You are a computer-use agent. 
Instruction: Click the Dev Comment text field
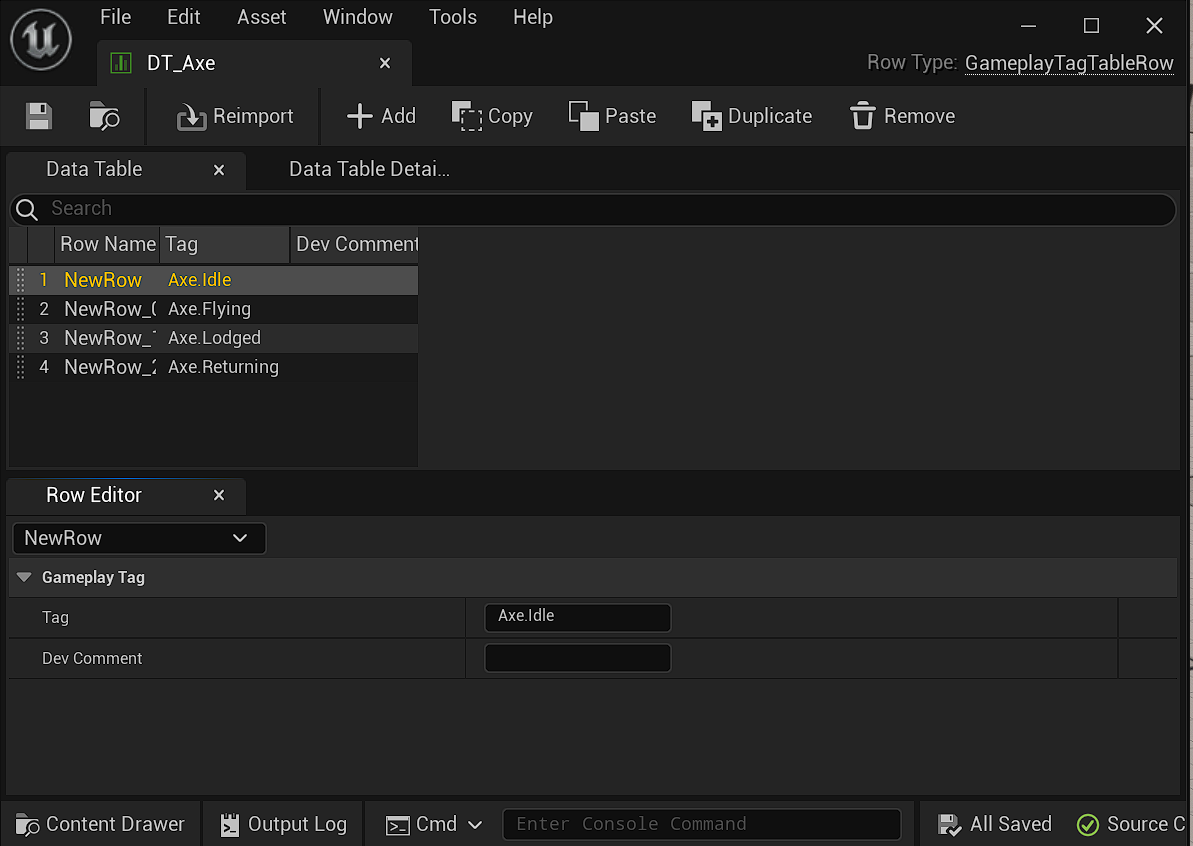click(577, 658)
